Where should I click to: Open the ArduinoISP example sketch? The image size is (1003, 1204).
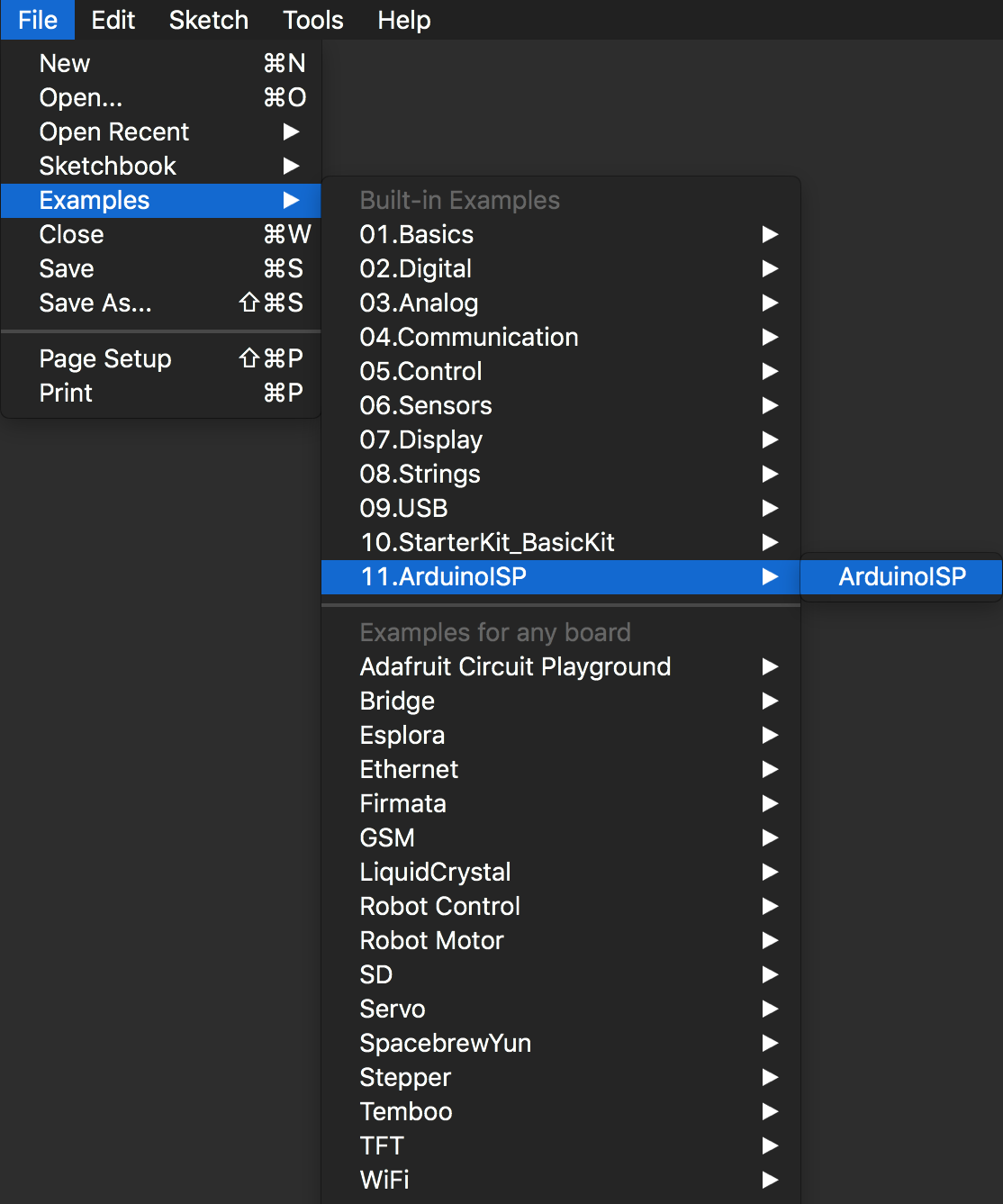[x=901, y=576]
